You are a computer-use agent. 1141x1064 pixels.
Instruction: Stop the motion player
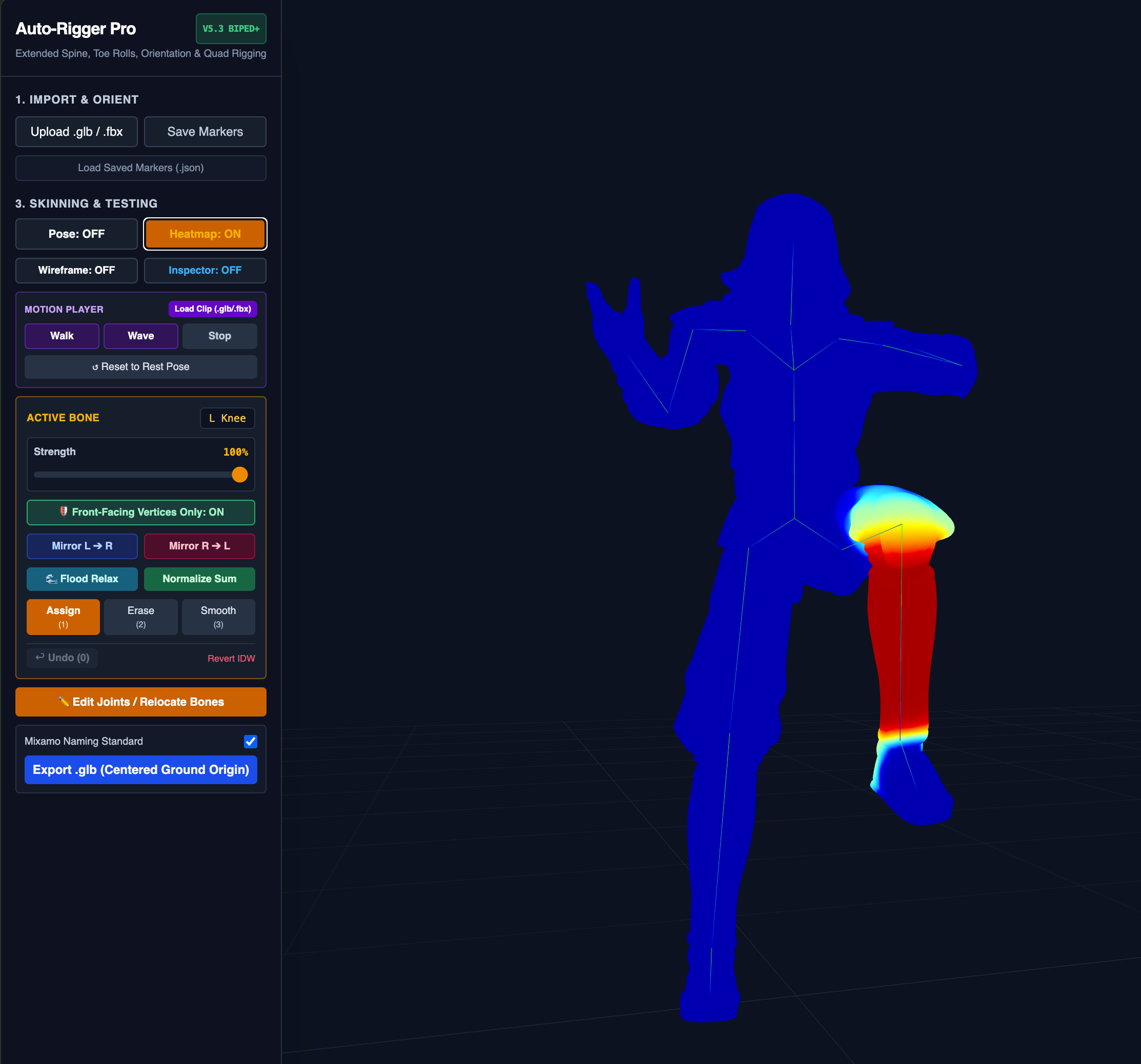(x=219, y=336)
